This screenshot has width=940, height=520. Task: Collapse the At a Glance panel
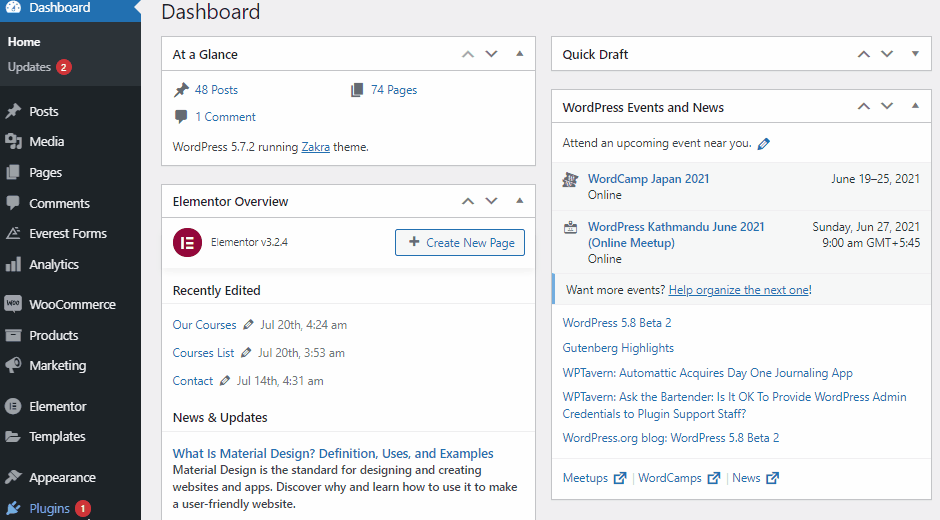point(519,54)
